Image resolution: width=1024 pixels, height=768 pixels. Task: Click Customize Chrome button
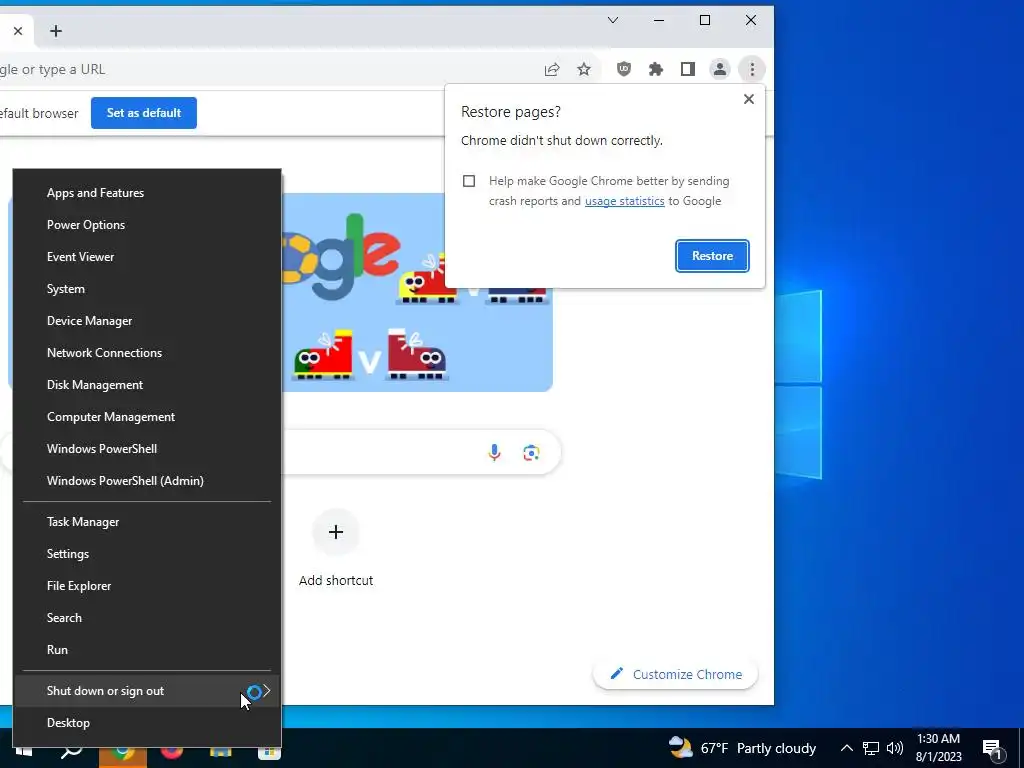point(675,675)
